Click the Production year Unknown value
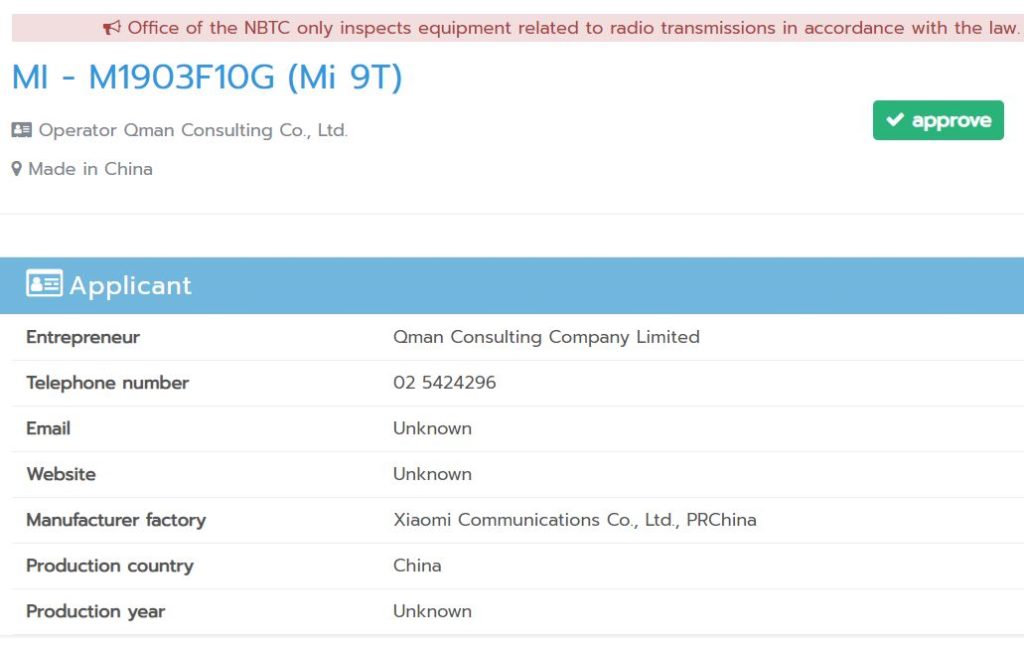Image resolution: width=1024 pixels, height=654 pixels. click(432, 612)
